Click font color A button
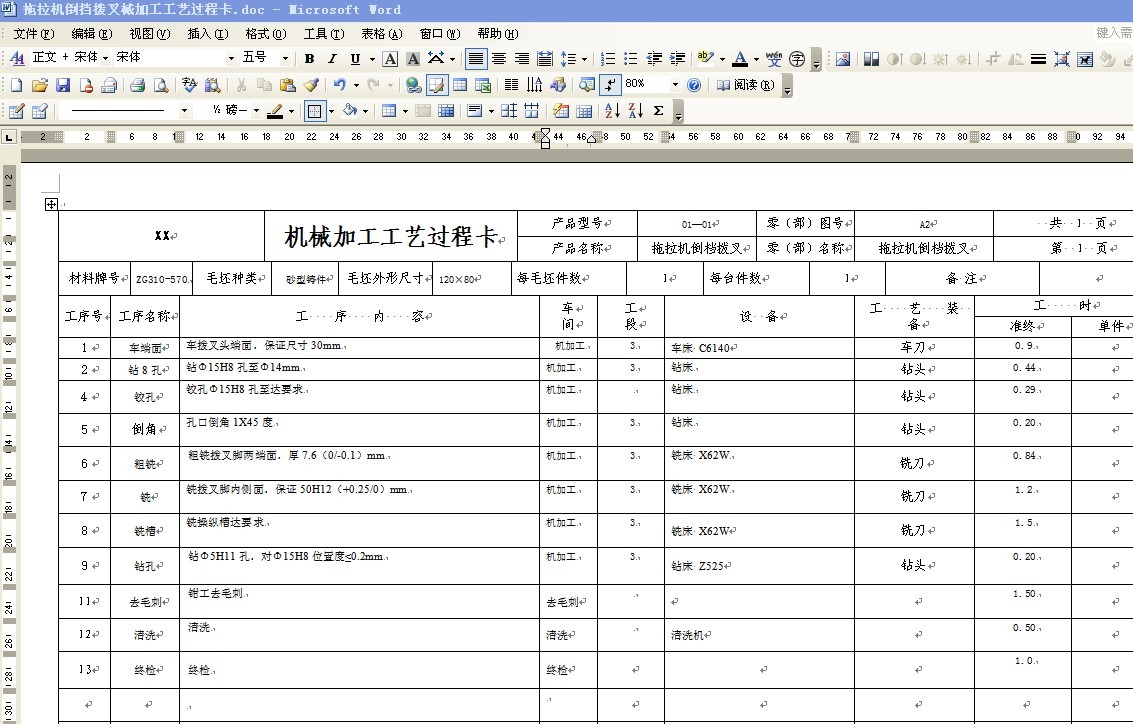This screenshot has width=1133, height=724. (x=740, y=59)
